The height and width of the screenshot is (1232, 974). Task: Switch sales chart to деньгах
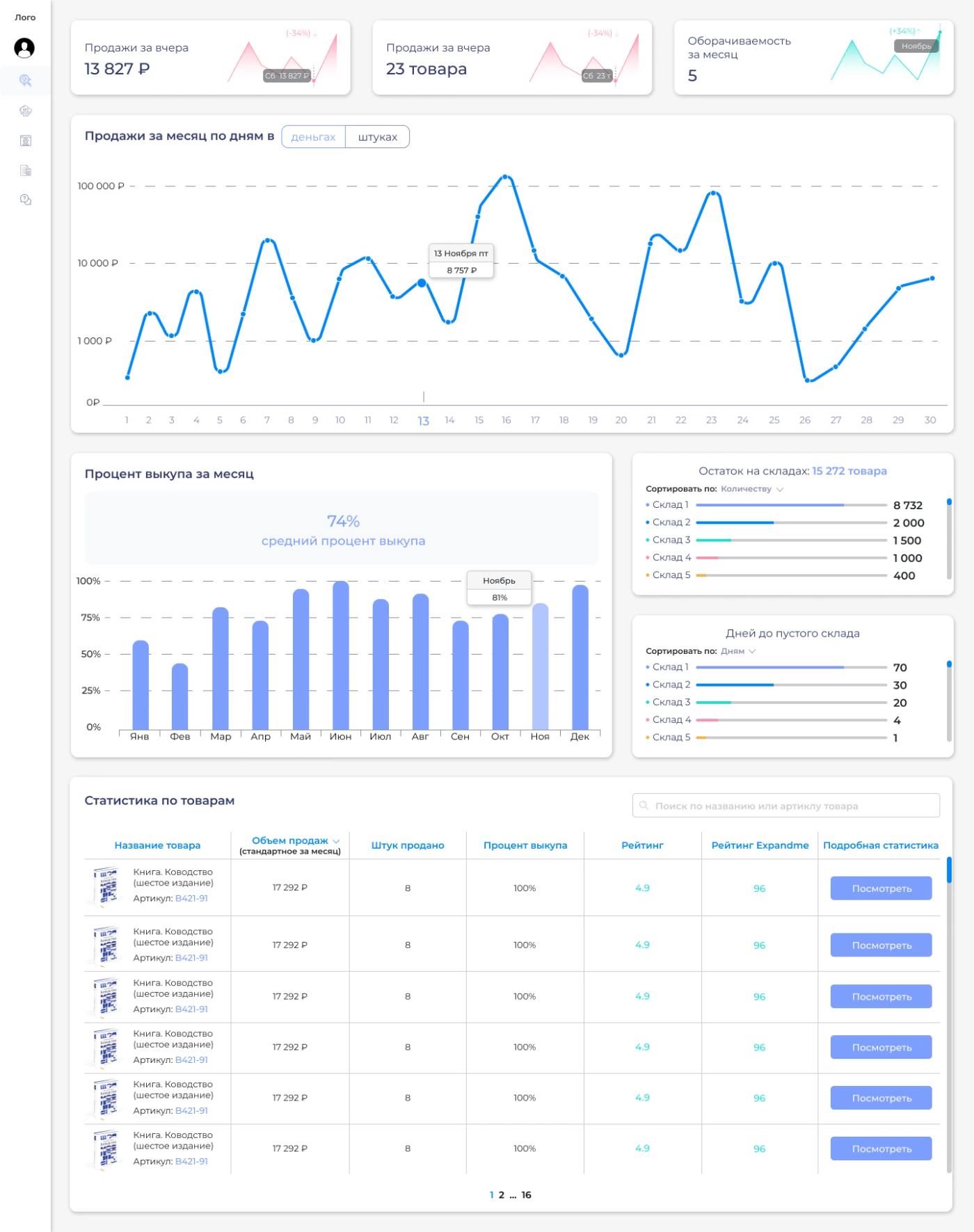point(313,137)
